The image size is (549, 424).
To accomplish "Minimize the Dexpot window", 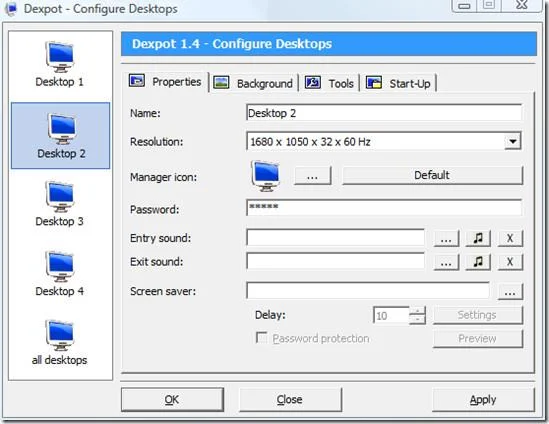I will [x=464, y=5].
